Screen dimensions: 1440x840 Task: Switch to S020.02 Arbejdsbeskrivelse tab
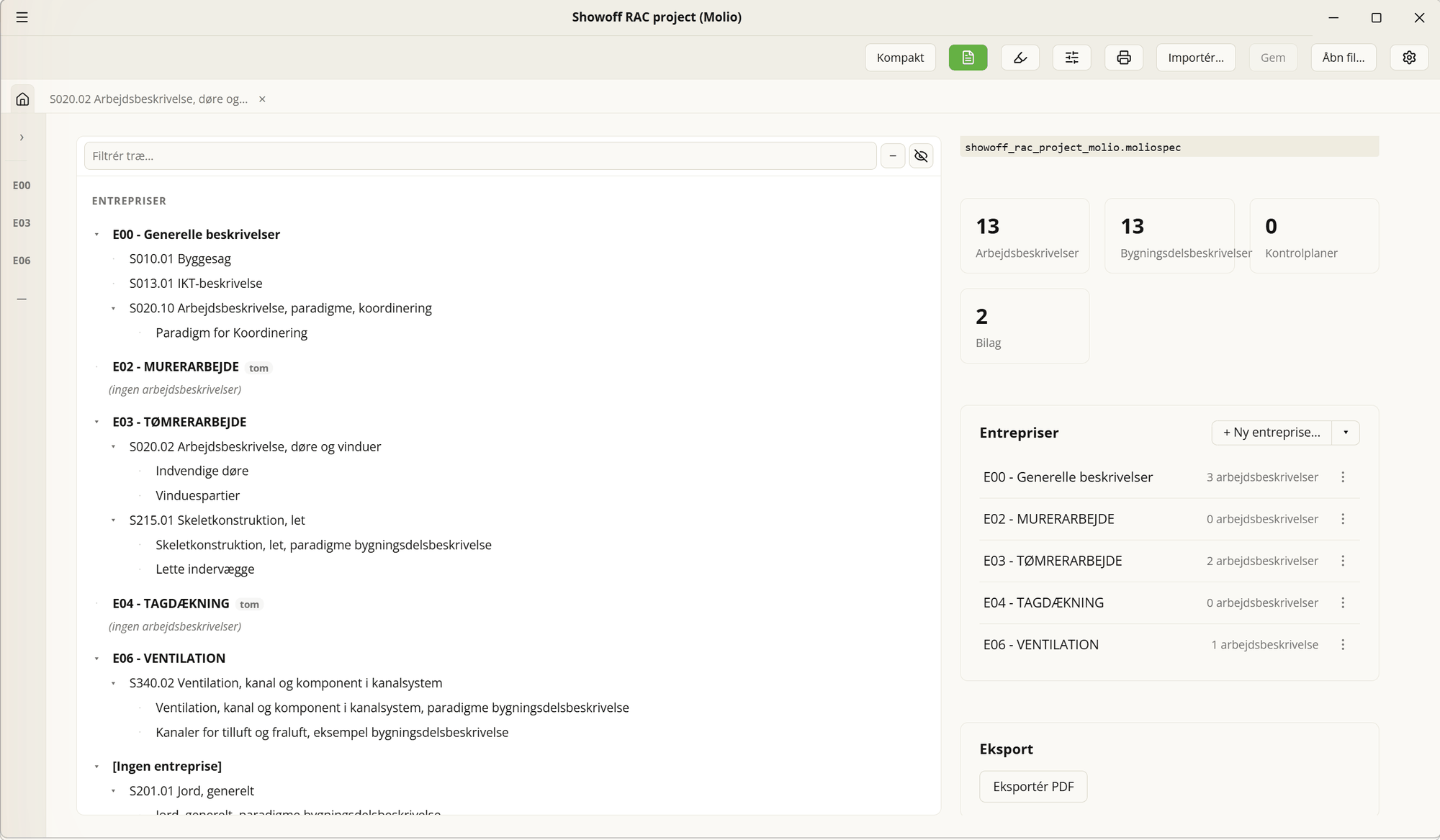click(x=148, y=99)
